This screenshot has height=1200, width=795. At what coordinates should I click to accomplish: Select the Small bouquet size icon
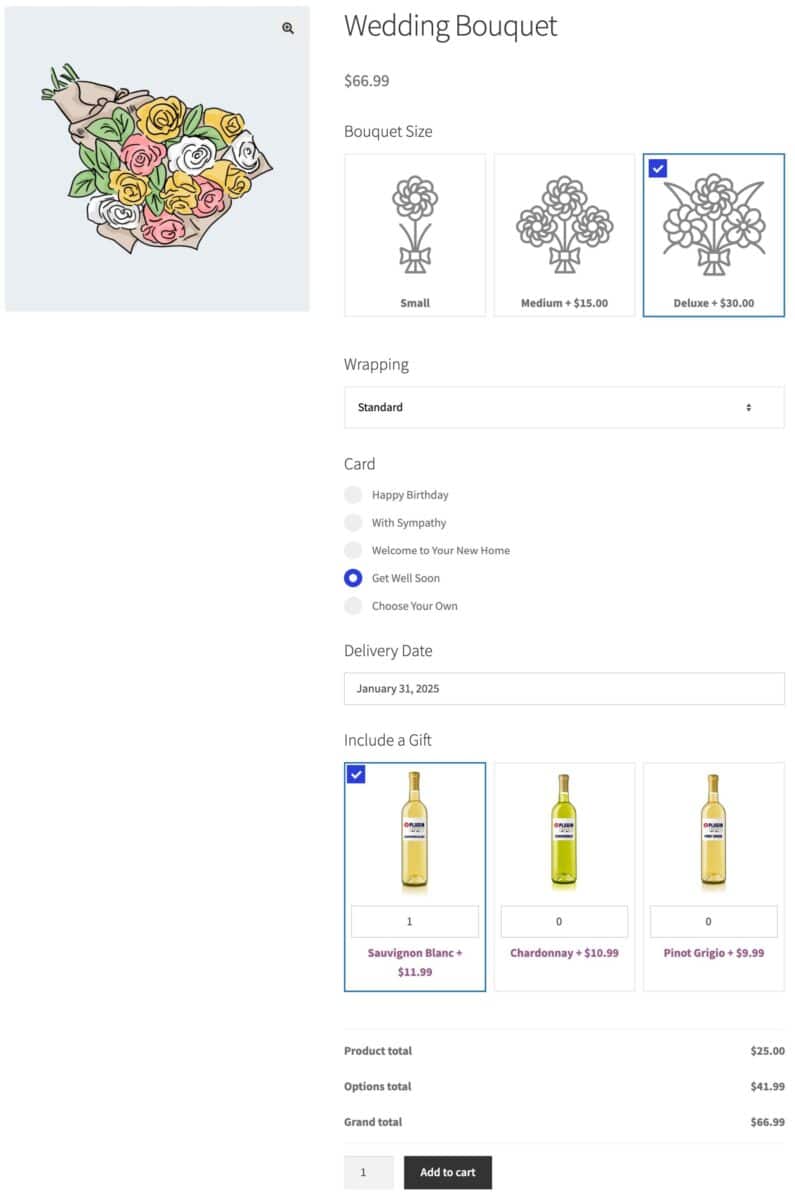pos(414,225)
